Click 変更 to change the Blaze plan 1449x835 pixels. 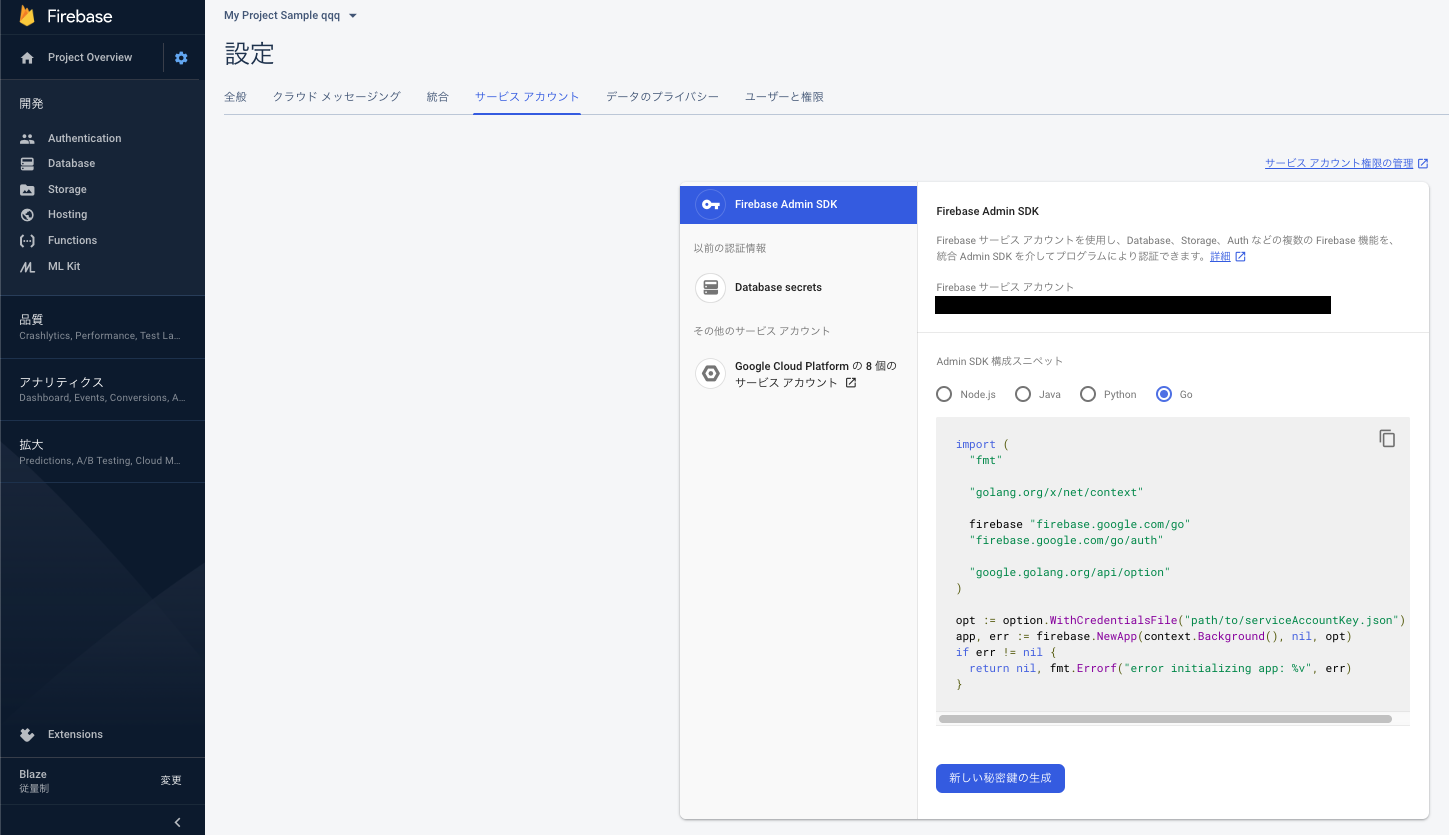click(x=171, y=780)
